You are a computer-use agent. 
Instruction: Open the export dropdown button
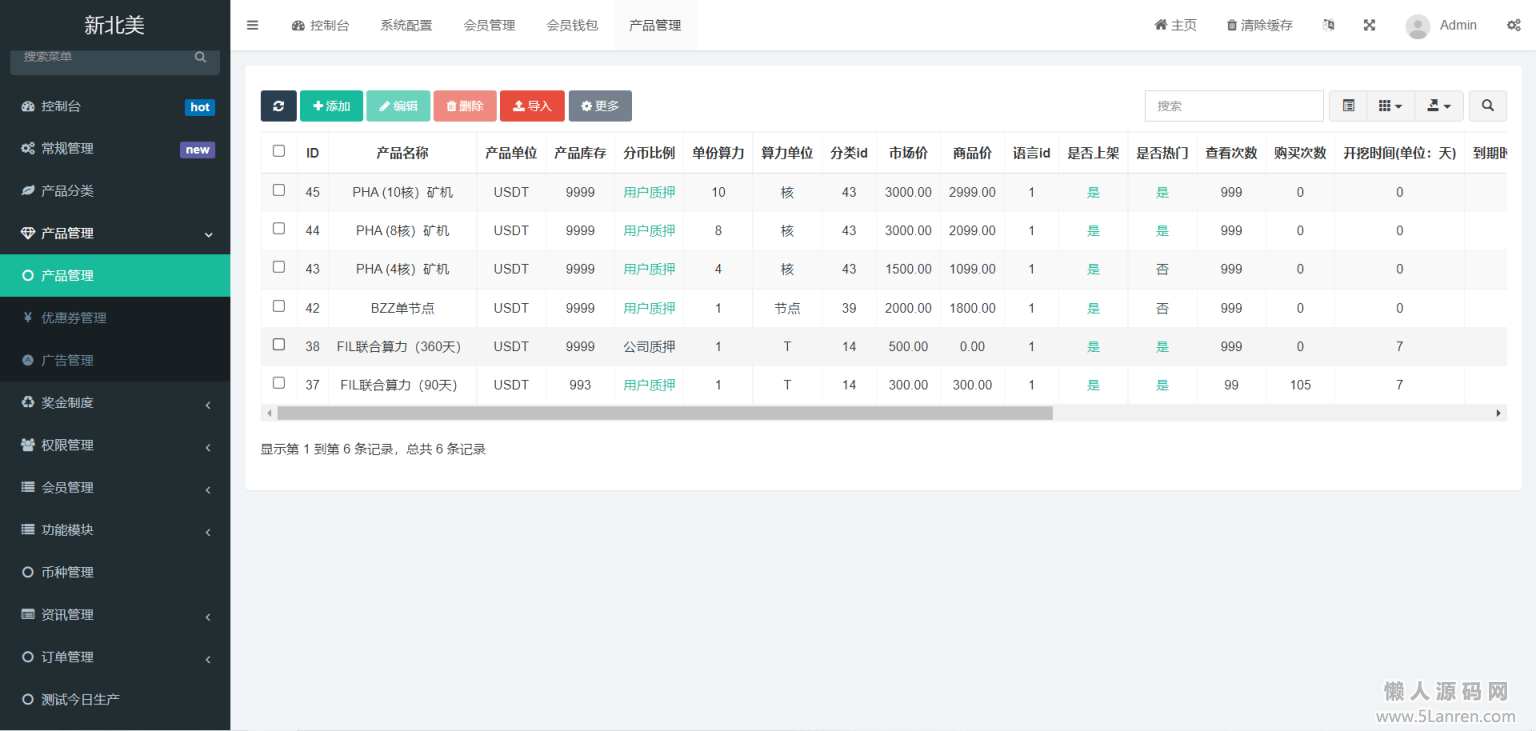click(x=1438, y=106)
